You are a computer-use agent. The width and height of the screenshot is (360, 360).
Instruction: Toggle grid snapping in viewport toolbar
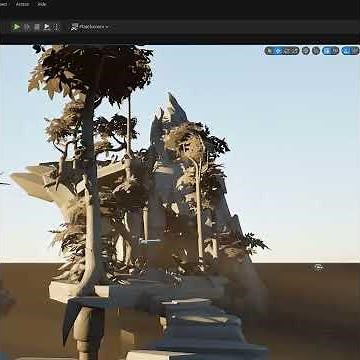click(x=327, y=51)
